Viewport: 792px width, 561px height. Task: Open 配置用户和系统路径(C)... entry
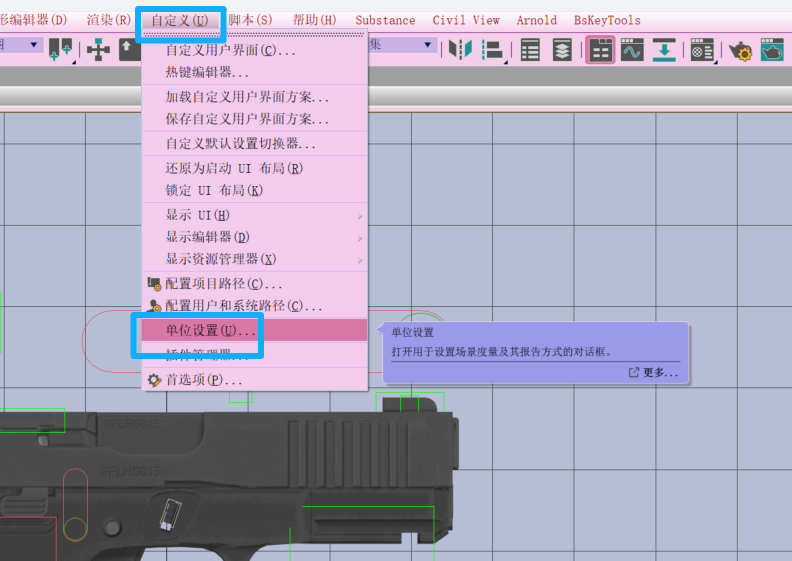pos(255,305)
